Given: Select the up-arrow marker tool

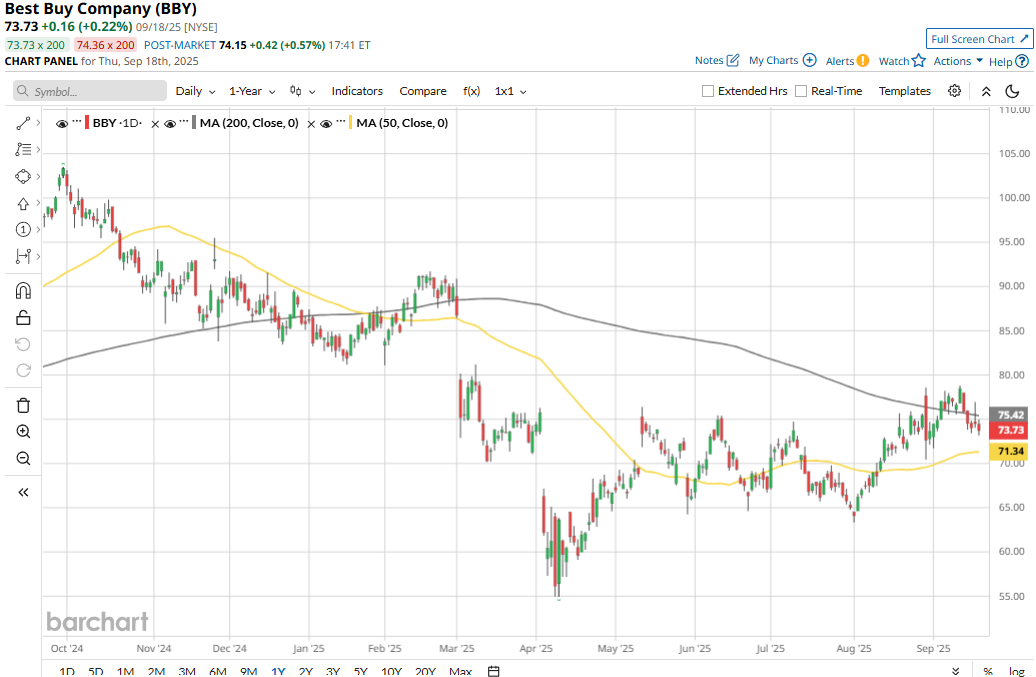Looking at the screenshot, I should click(x=23, y=203).
